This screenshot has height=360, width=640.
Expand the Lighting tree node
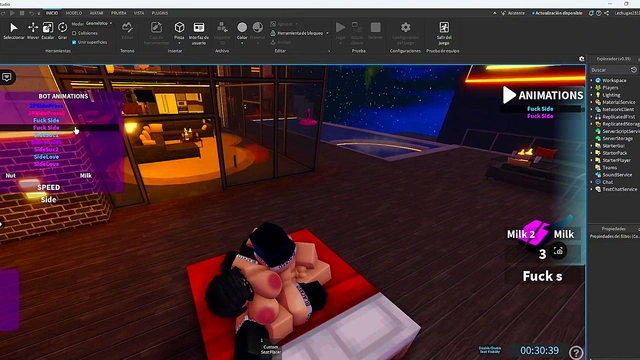pos(591,95)
